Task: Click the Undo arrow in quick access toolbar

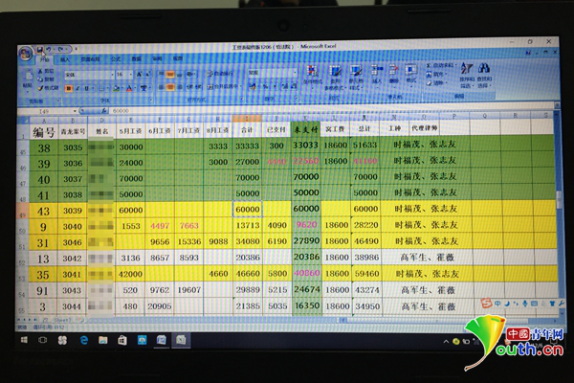Action: pos(49,49)
